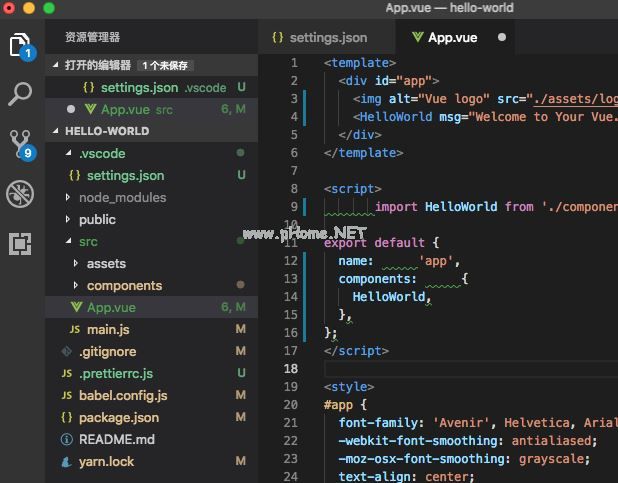Click the JS icon beside babel.config.js
The width and height of the screenshot is (618, 483).
(67, 395)
